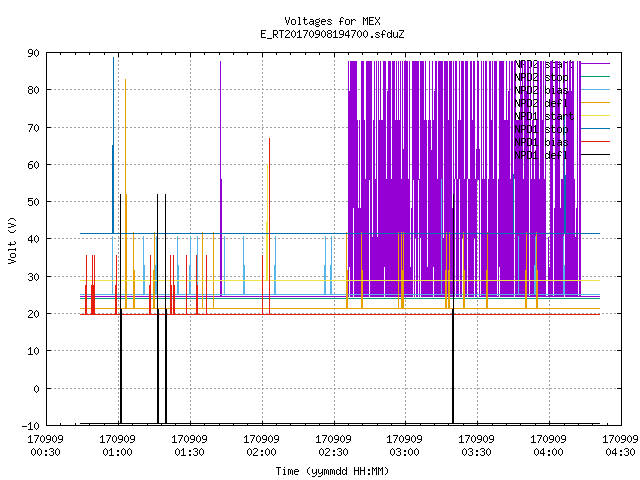Screen dimensions: 640x480
Task: Click the x-axis tick '170909 02:30'
Action: [x=333, y=446]
